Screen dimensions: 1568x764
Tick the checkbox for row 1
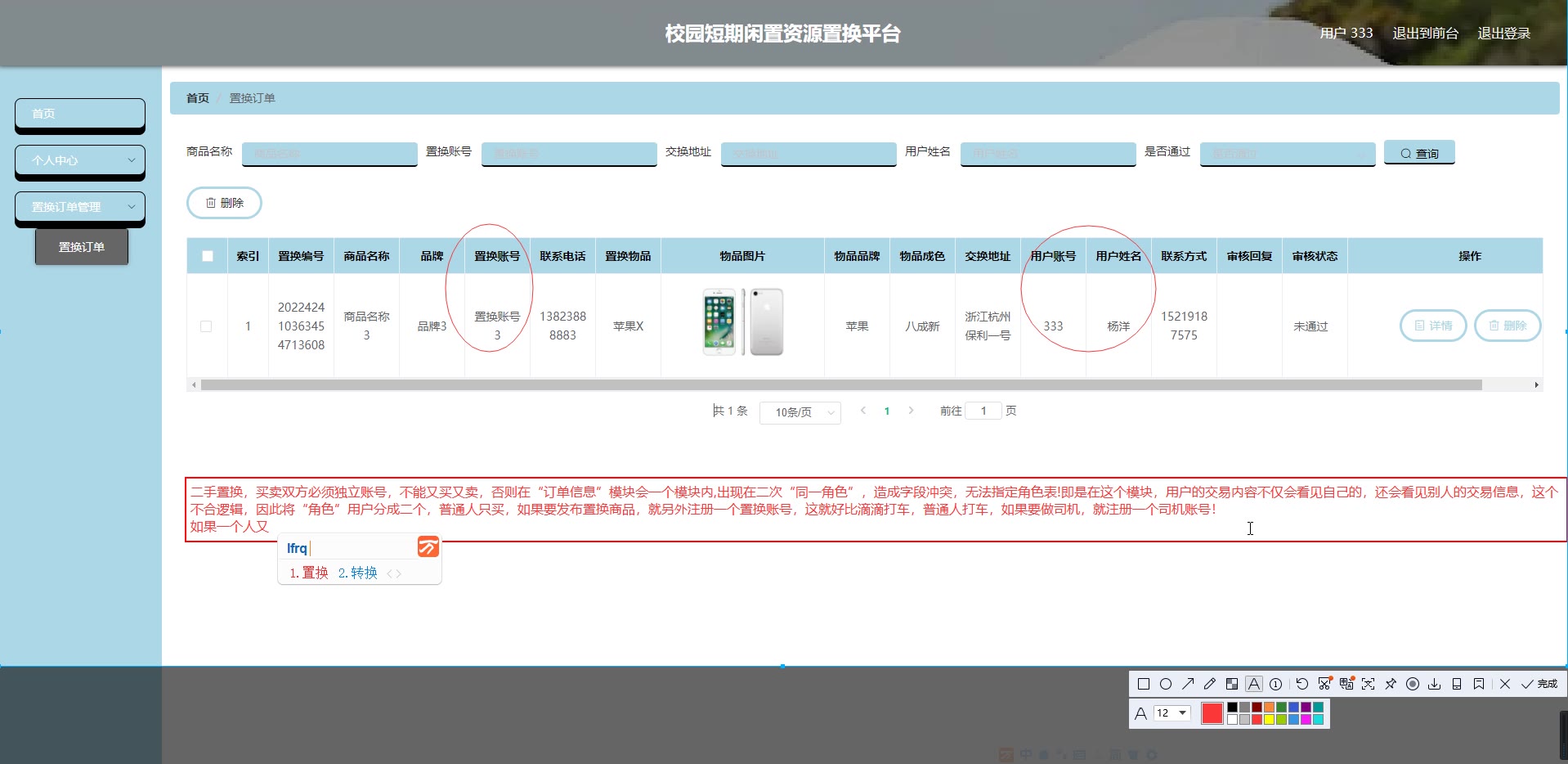(206, 326)
